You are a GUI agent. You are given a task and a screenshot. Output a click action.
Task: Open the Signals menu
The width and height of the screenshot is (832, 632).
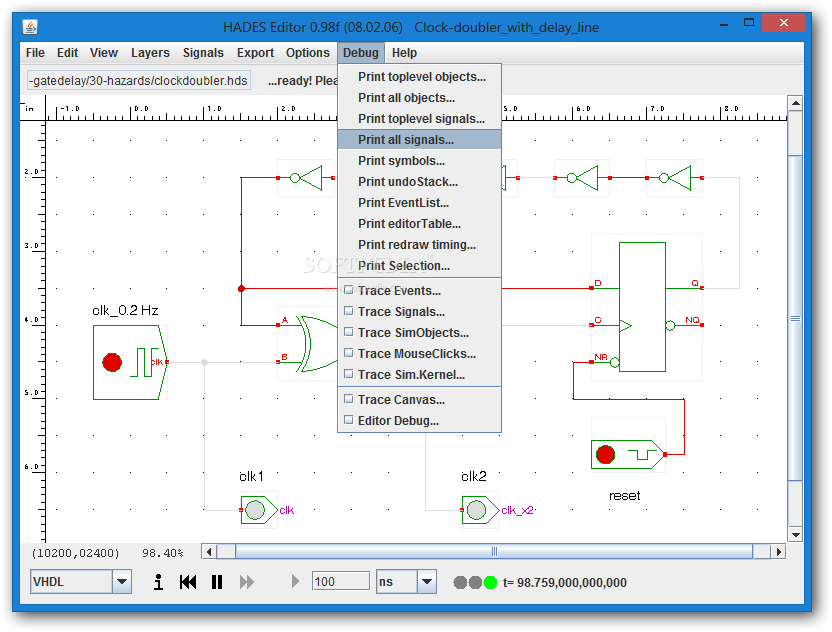203,53
